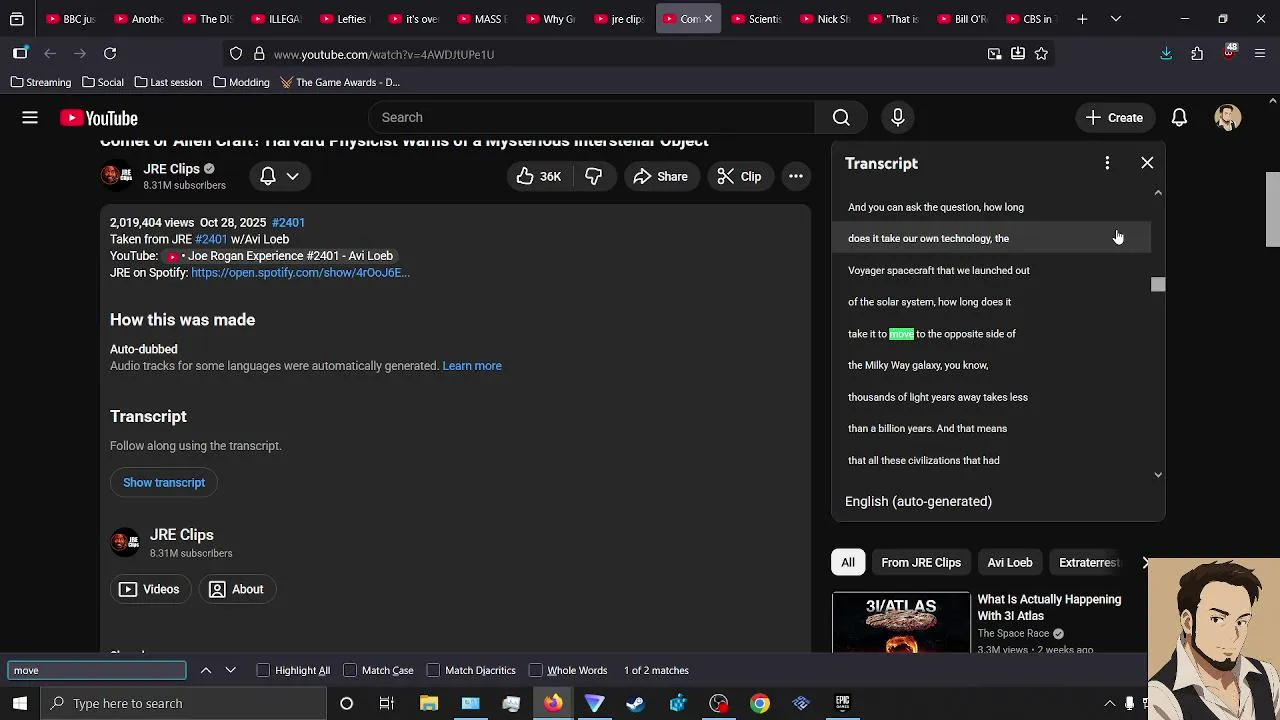The width and height of the screenshot is (1280, 720).
Task: Open Steam from the taskbar
Action: (635, 703)
